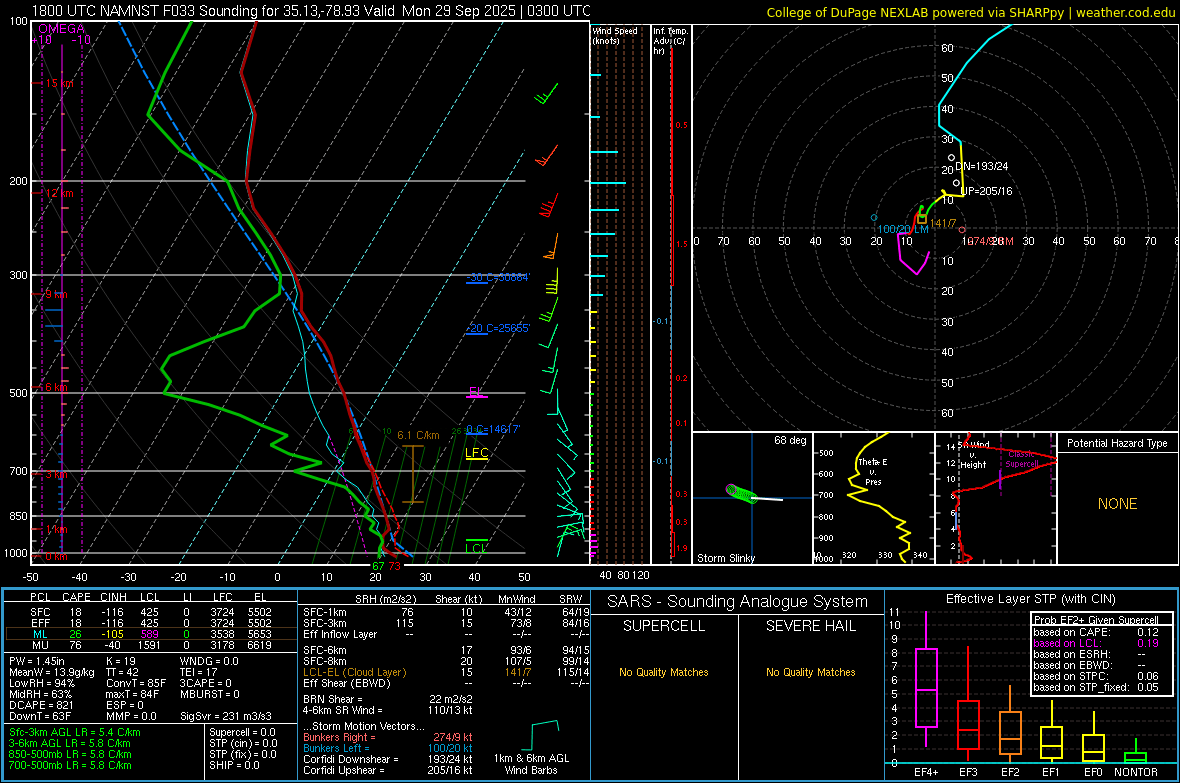Click the magenta EL label at 500 mb
The width and height of the screenshot is (1180, 783).
(476, 392)
